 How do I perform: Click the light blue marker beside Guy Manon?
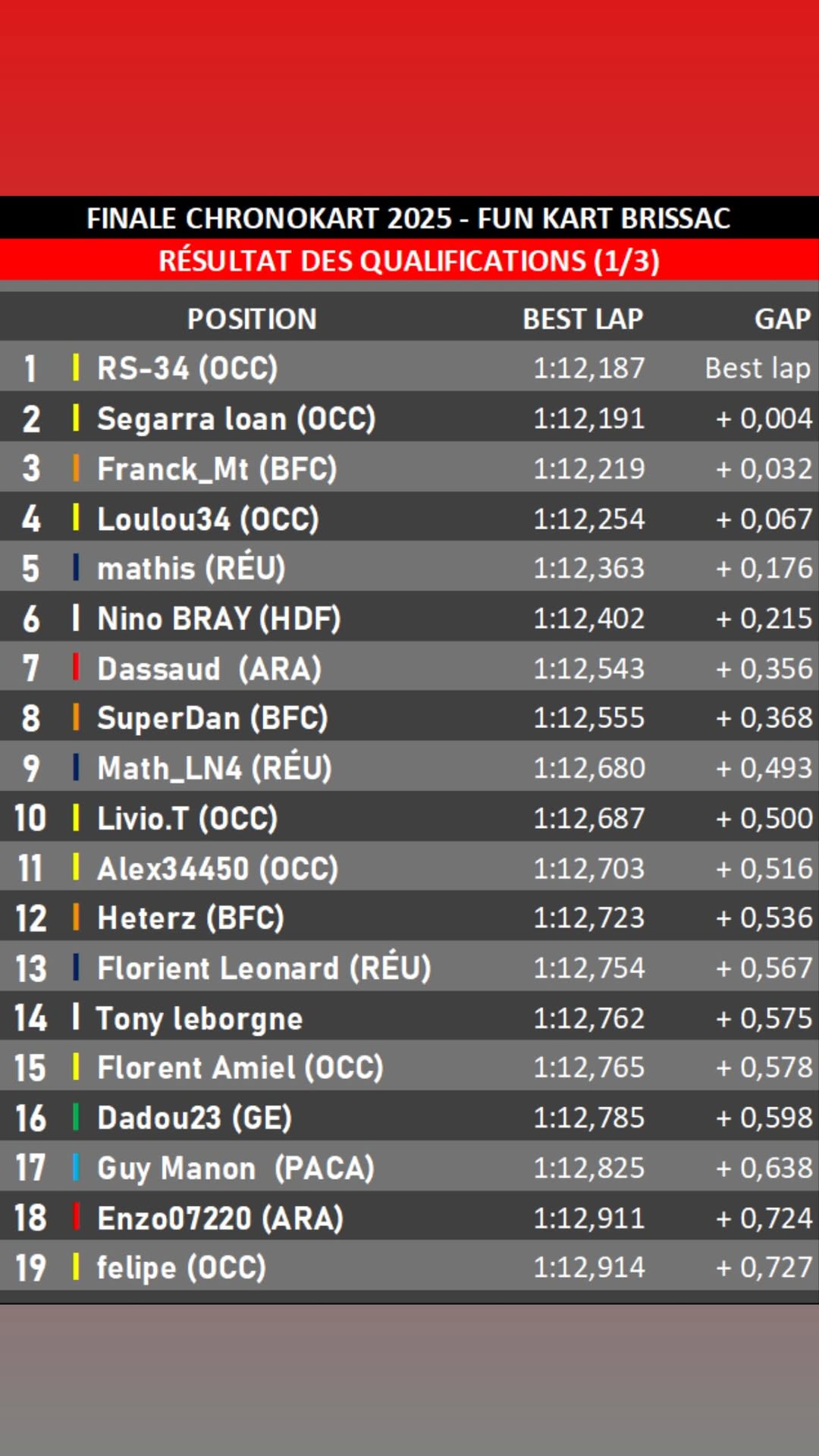pyautogui.click(x=76, y=1167)
